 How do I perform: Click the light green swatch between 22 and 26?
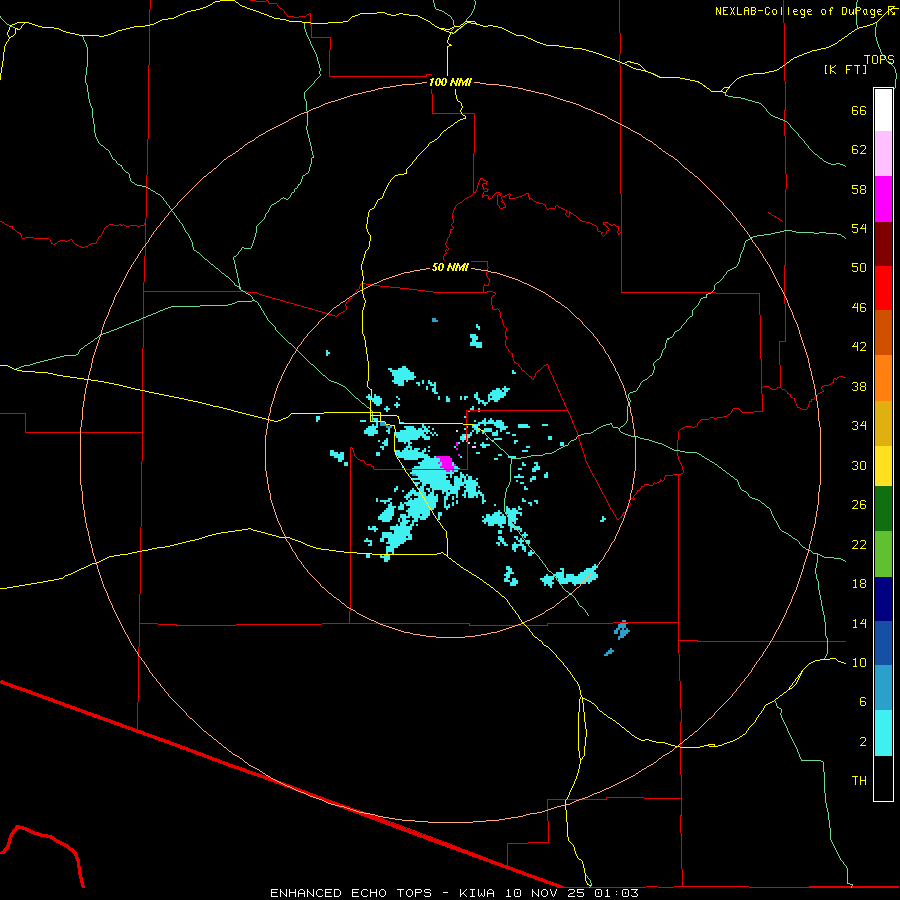[x=883, y=554]
